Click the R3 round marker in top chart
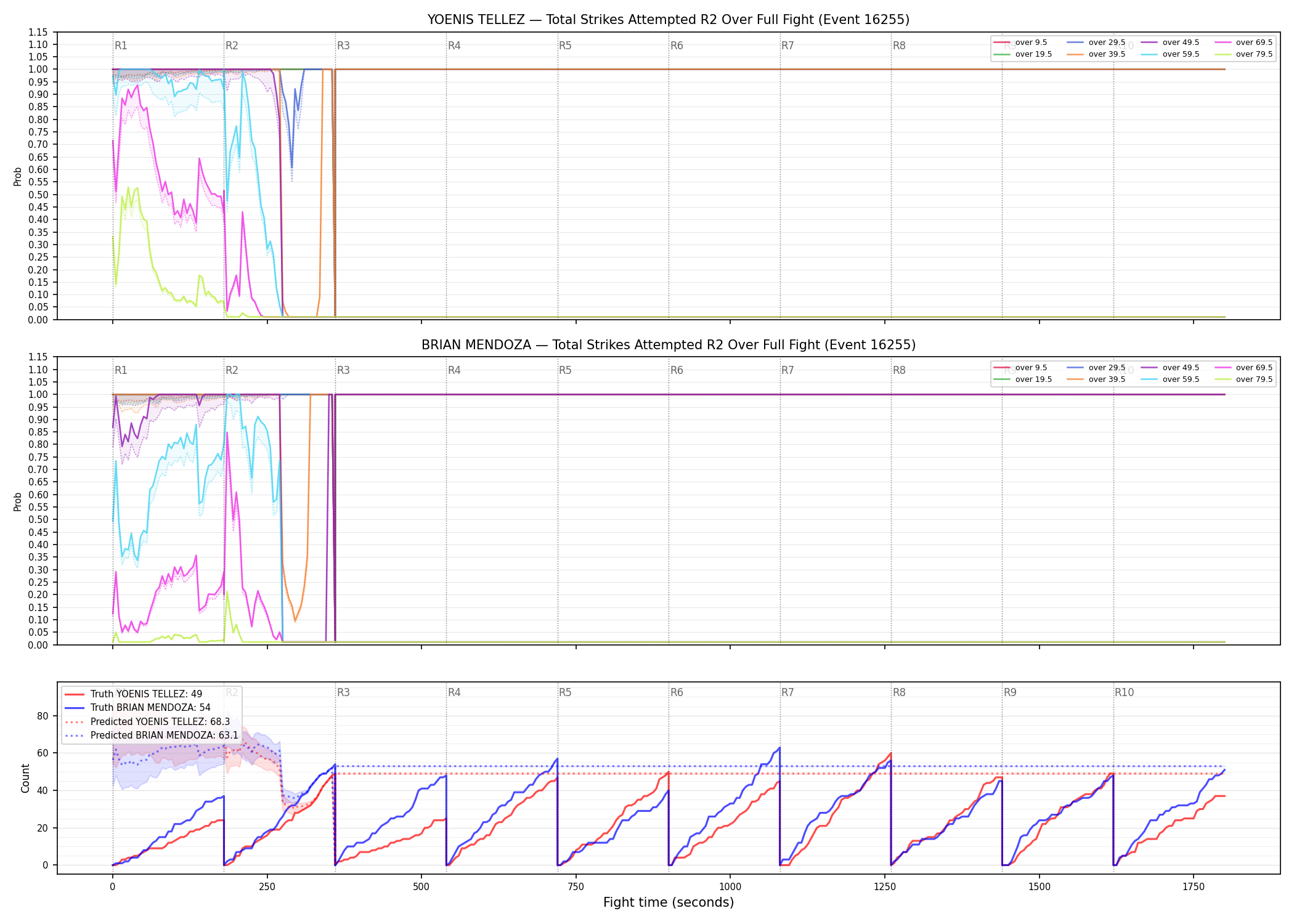The width and height of the screenshot is (1294, 924). (x=343, y=46)
